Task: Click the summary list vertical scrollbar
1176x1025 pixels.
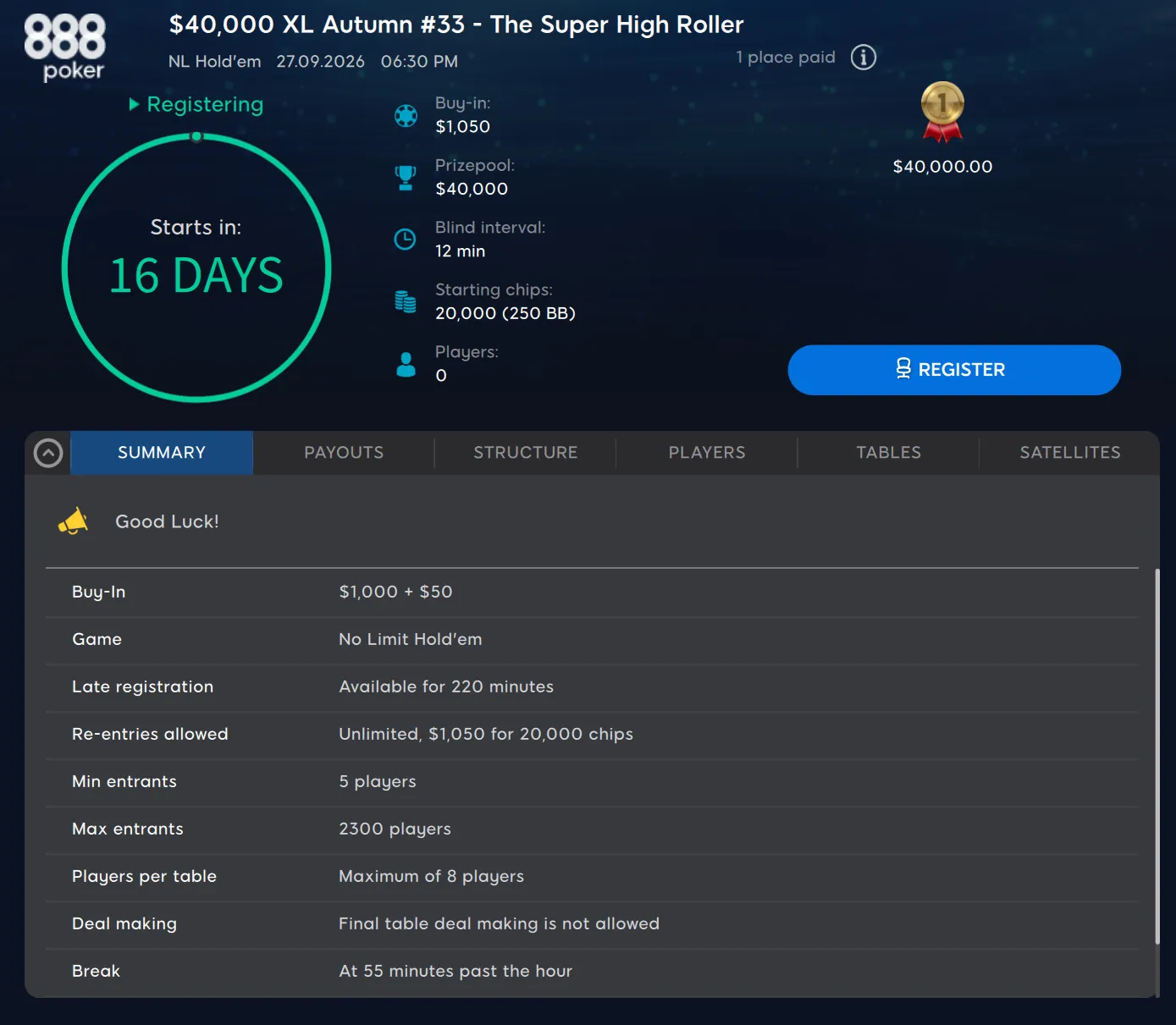Action: [1157, 757]
